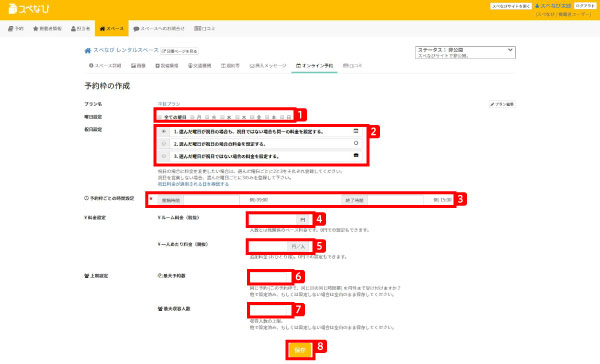Open the 担当者 person-icon item in the navigation bar
This screenshot has height=364, width=600.
coord(80,29)
